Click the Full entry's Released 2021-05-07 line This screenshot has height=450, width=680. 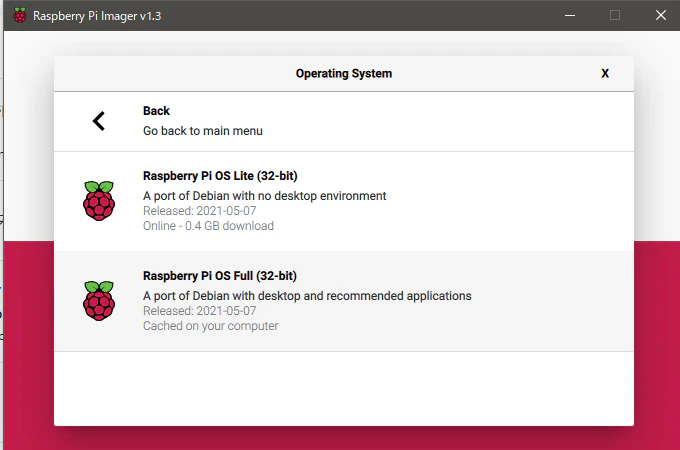pyautogui.click(x=199, y=311)
